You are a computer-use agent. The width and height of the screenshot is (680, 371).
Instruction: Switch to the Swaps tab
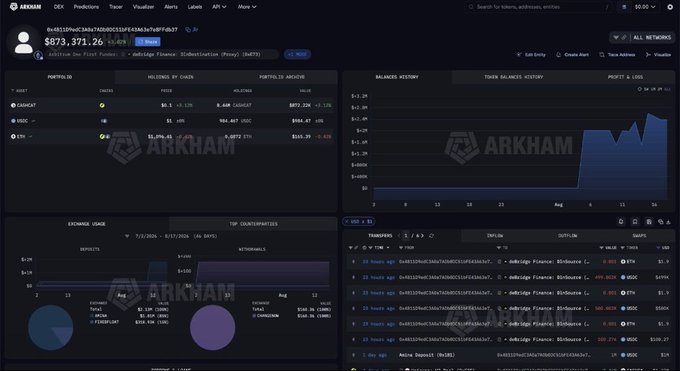coord(639,236)
